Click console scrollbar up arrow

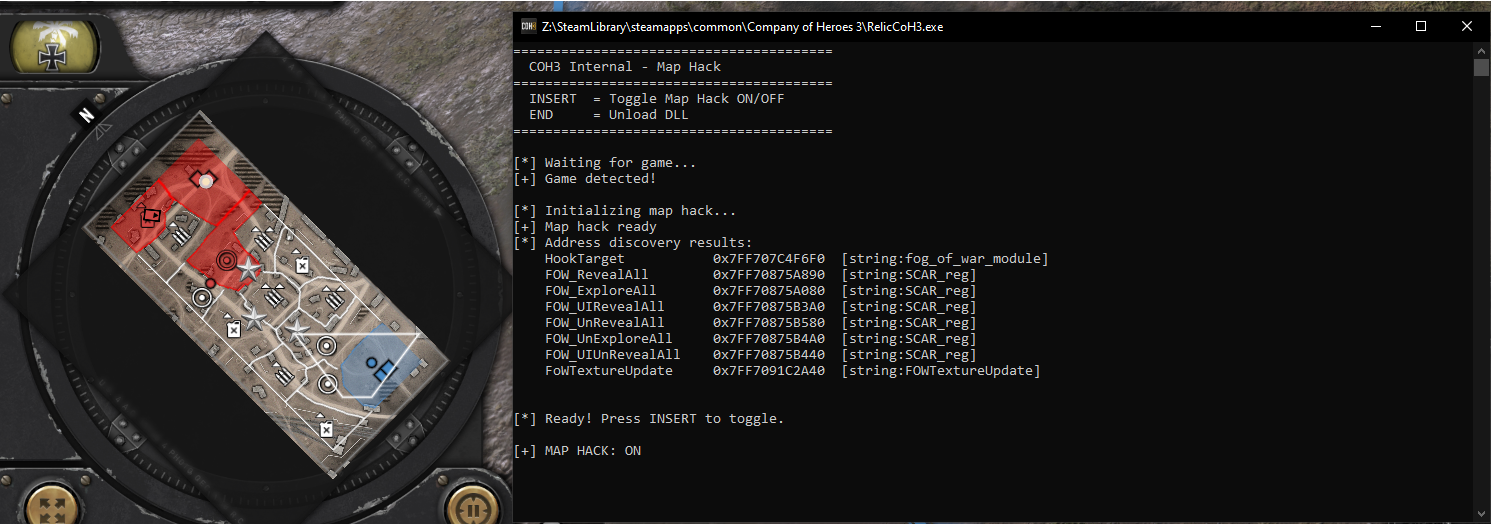point(1481,50)
